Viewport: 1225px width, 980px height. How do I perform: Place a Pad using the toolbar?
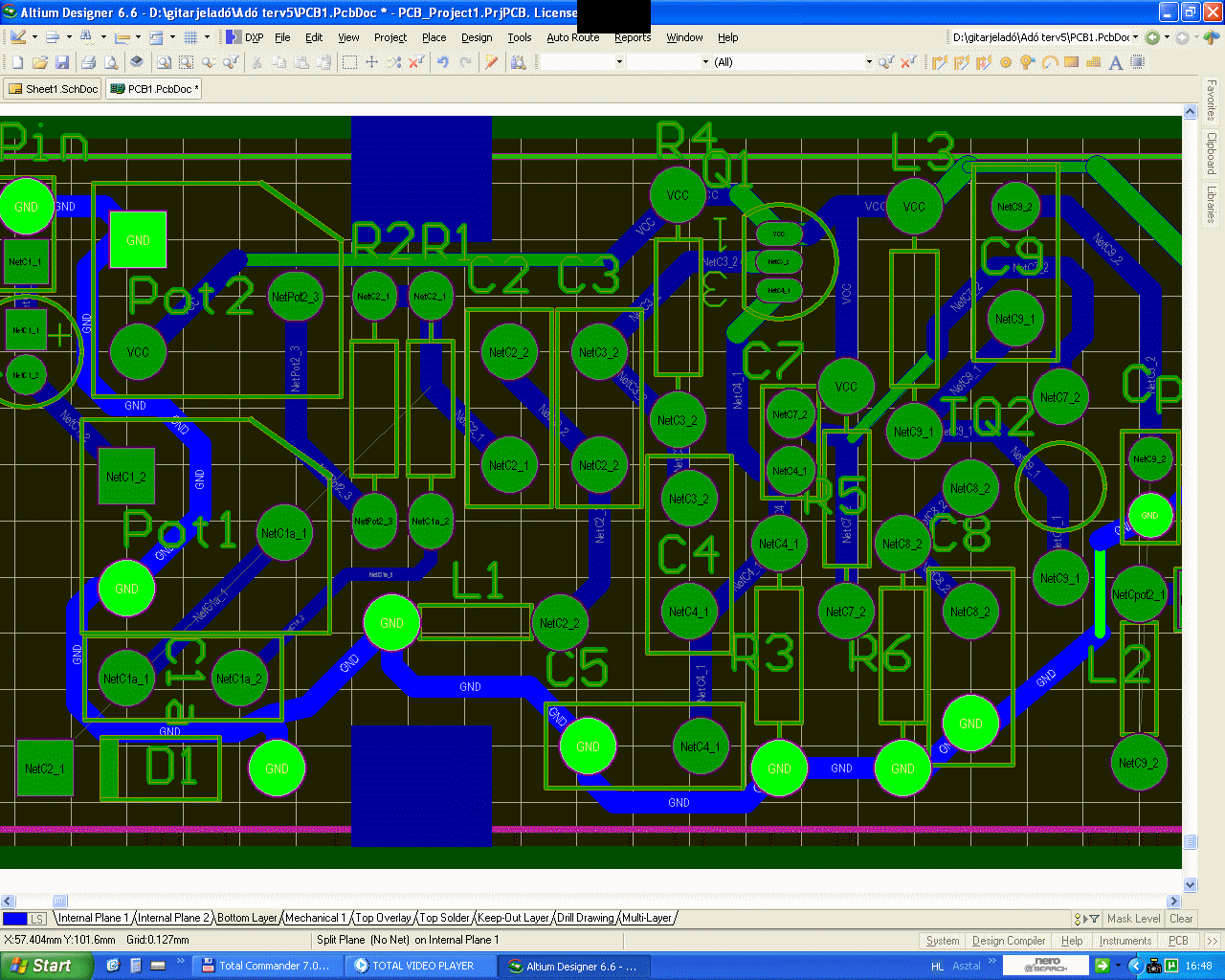tap(1005, 62)
